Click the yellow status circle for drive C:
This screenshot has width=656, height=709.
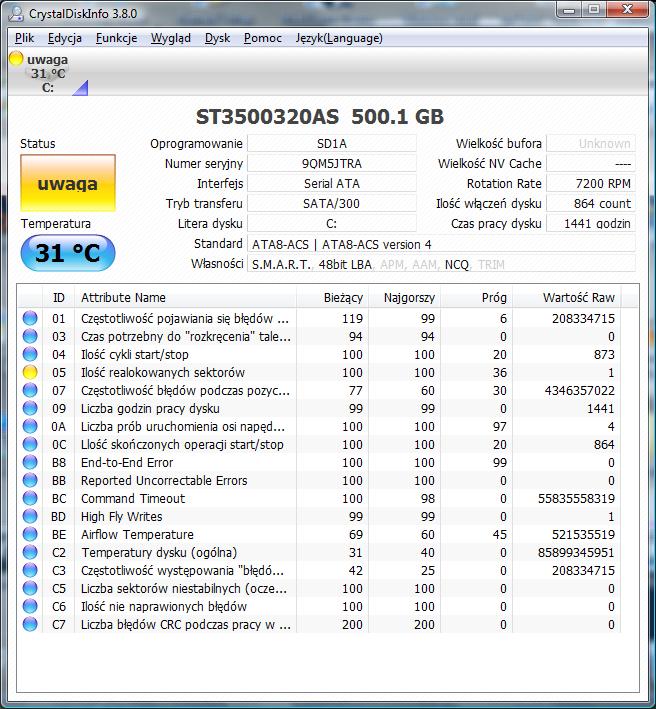(x=16, y=59)
